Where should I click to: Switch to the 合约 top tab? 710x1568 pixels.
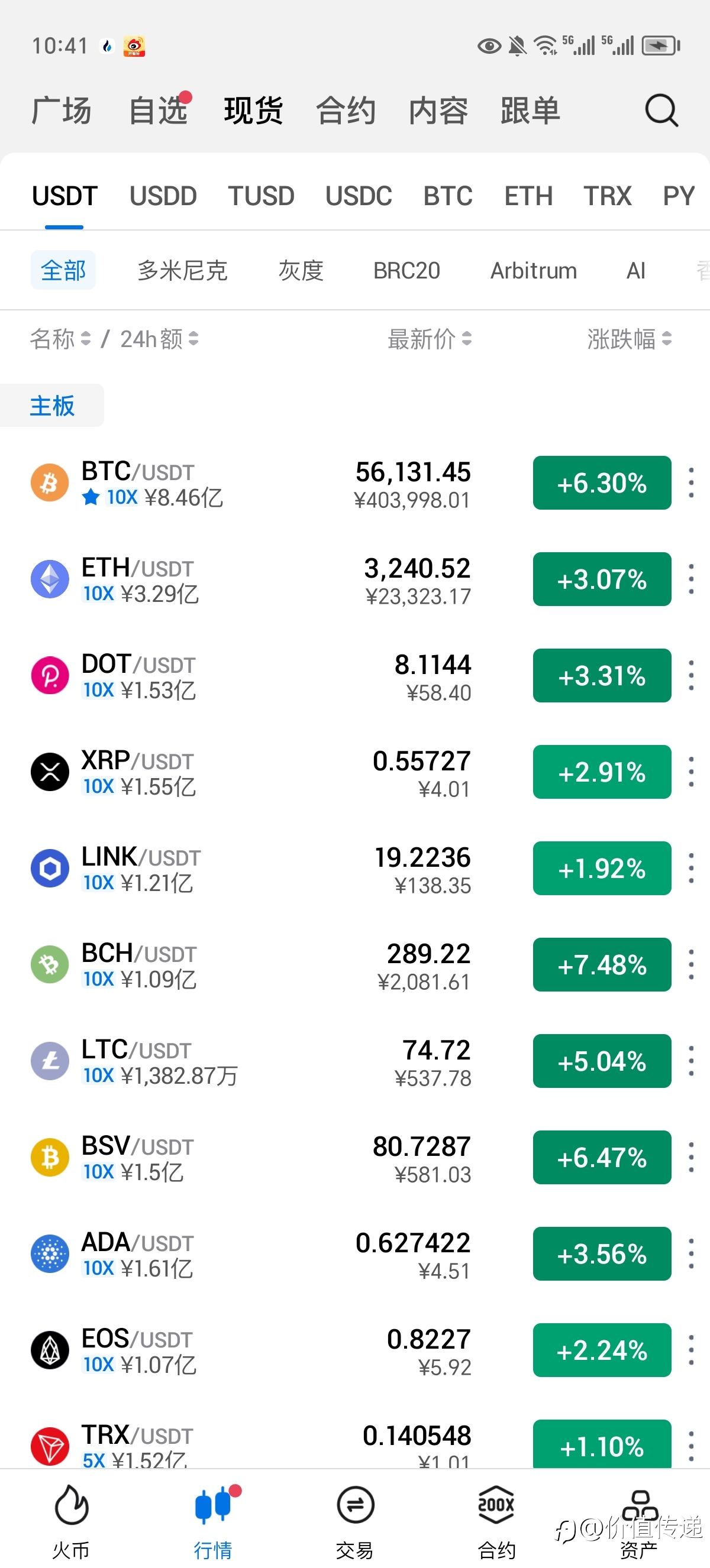pyautogui.click(x=346, y=110)
